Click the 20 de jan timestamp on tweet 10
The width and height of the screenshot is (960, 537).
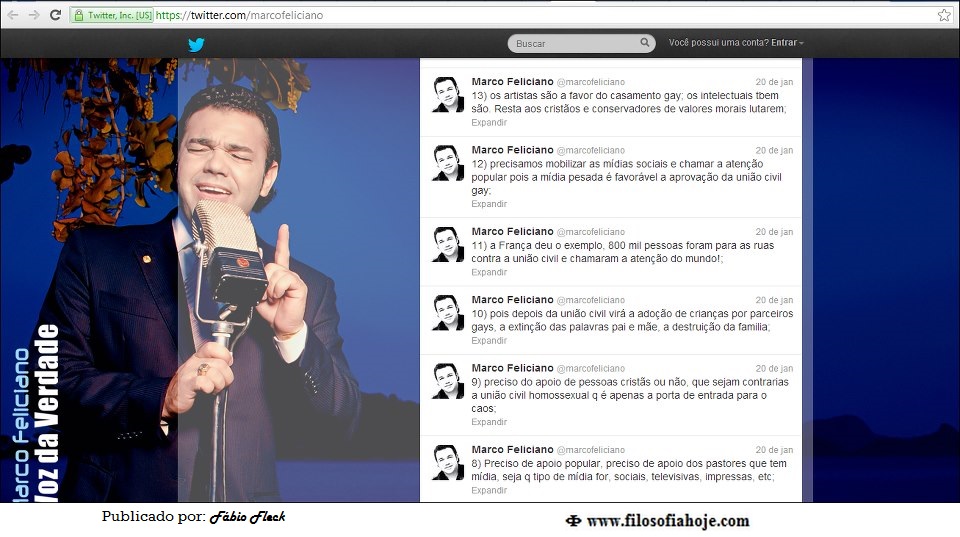774,300
